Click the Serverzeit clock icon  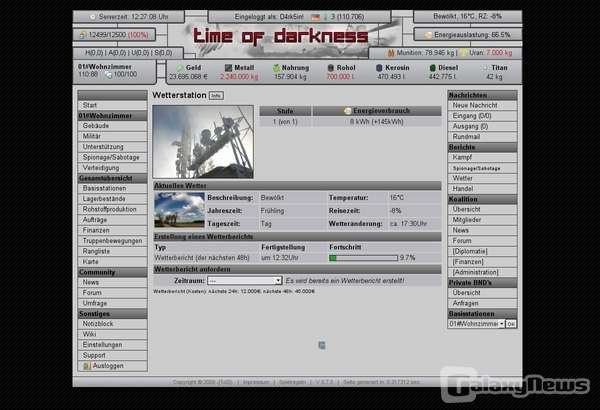coord(92,17)
